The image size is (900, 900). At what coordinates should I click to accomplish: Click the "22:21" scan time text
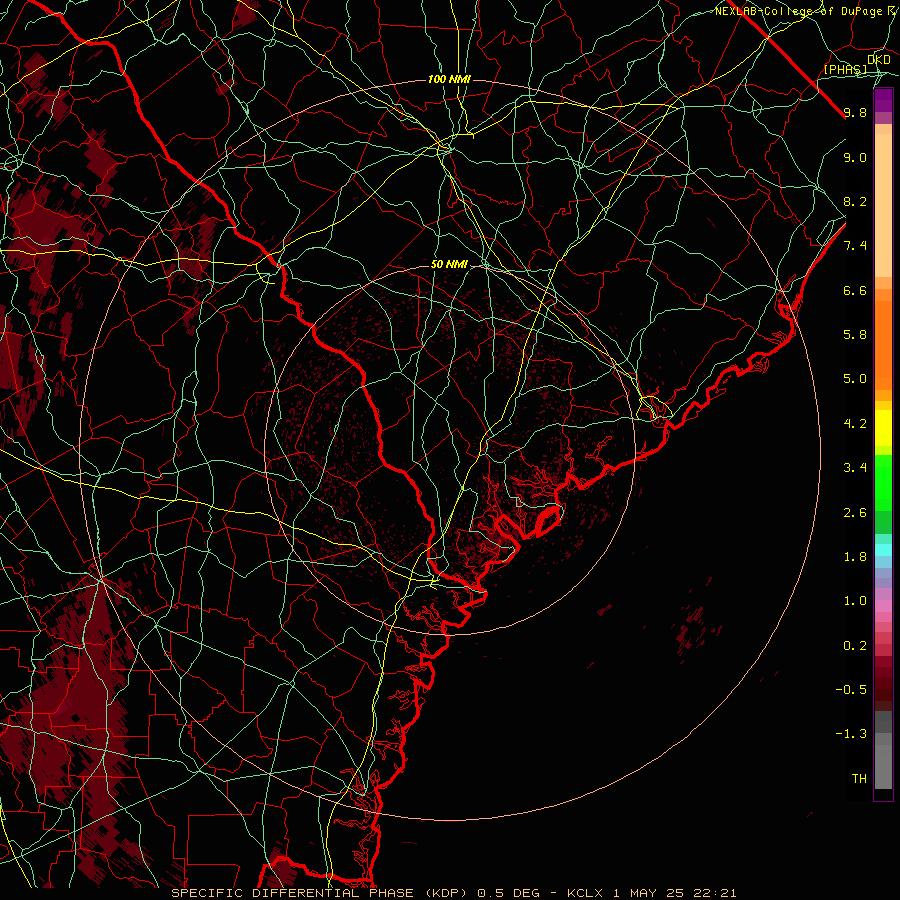(x=715, y=893)
